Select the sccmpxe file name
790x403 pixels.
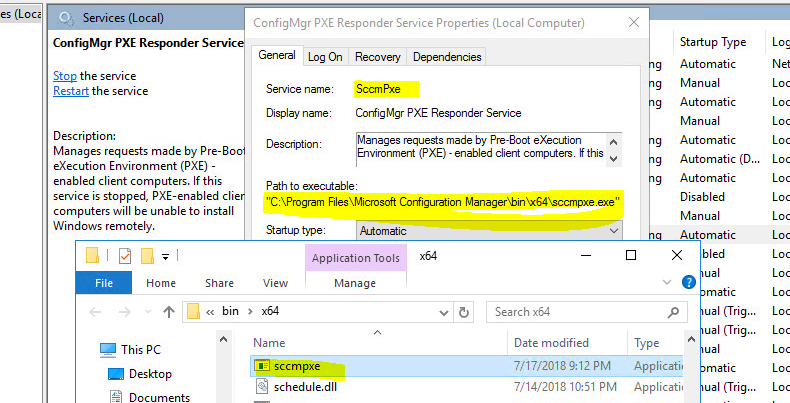coord(297,366)
